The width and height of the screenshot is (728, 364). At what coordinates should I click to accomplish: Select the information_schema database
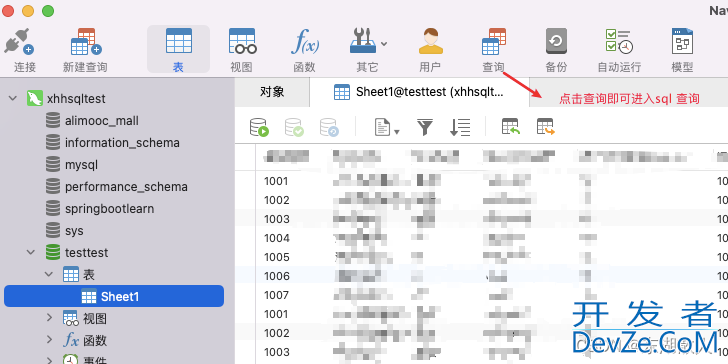122,143
